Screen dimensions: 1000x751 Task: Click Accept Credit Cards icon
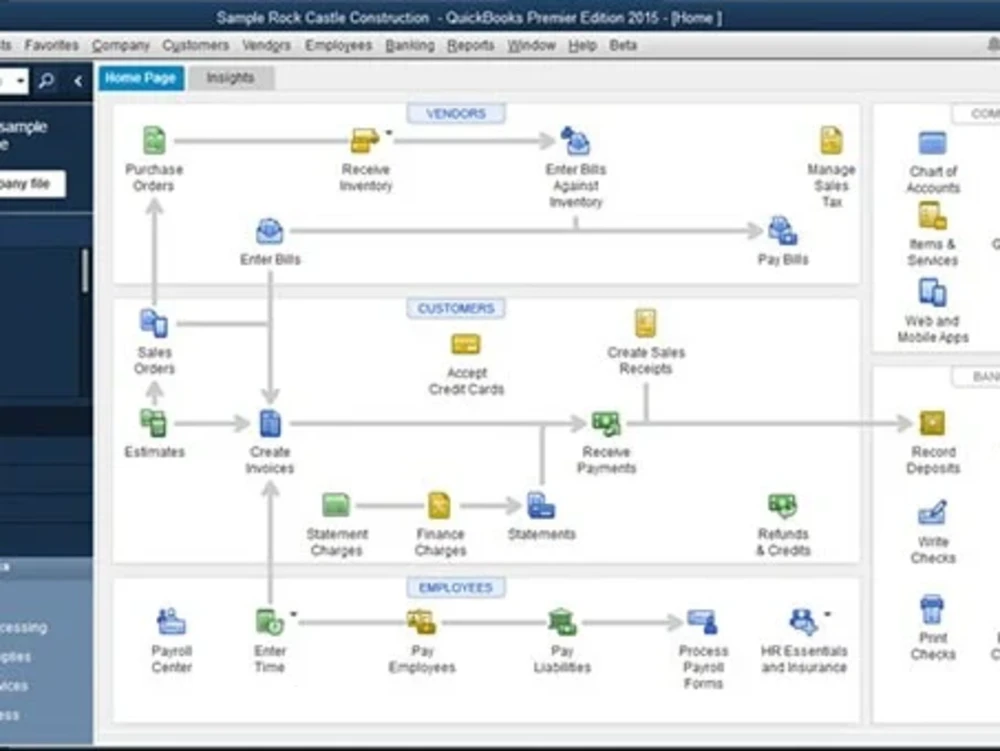(x=466, y=345)
